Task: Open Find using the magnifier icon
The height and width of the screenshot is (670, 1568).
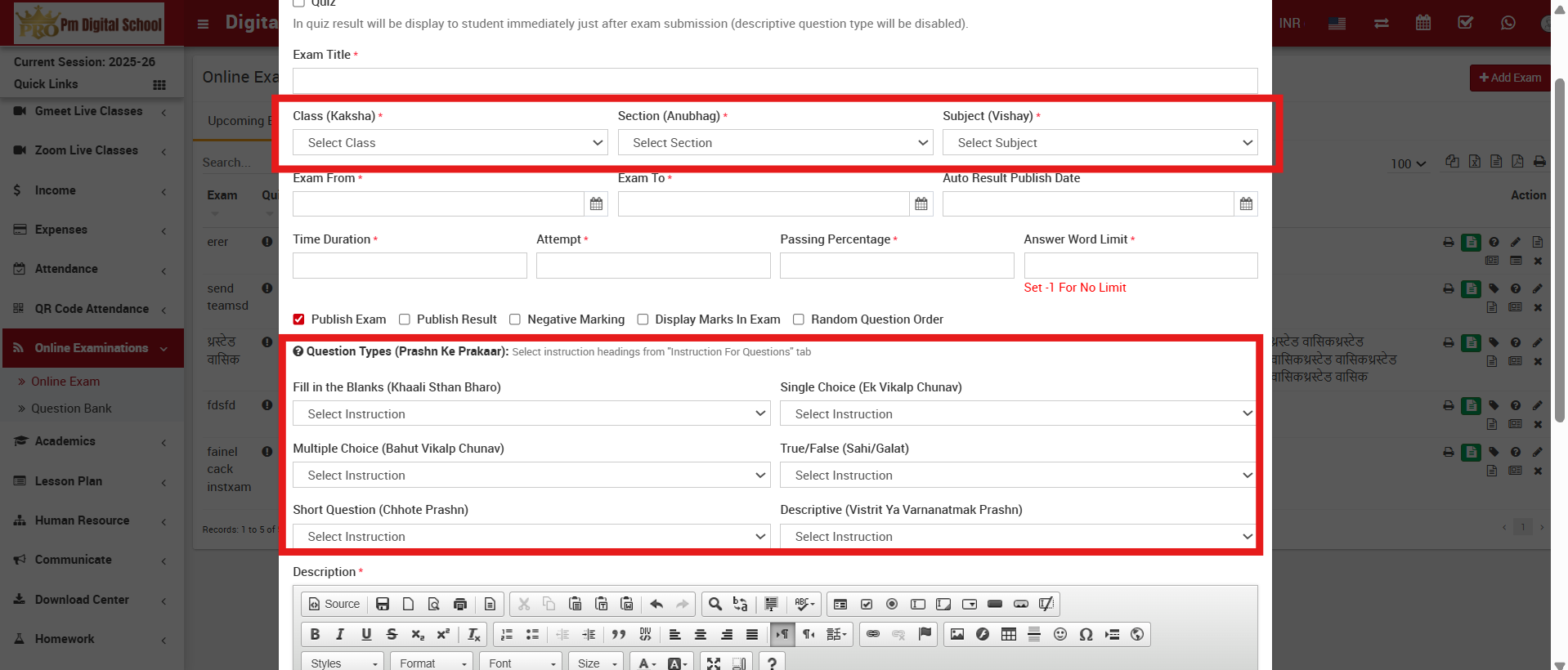Action: (715, 604)
